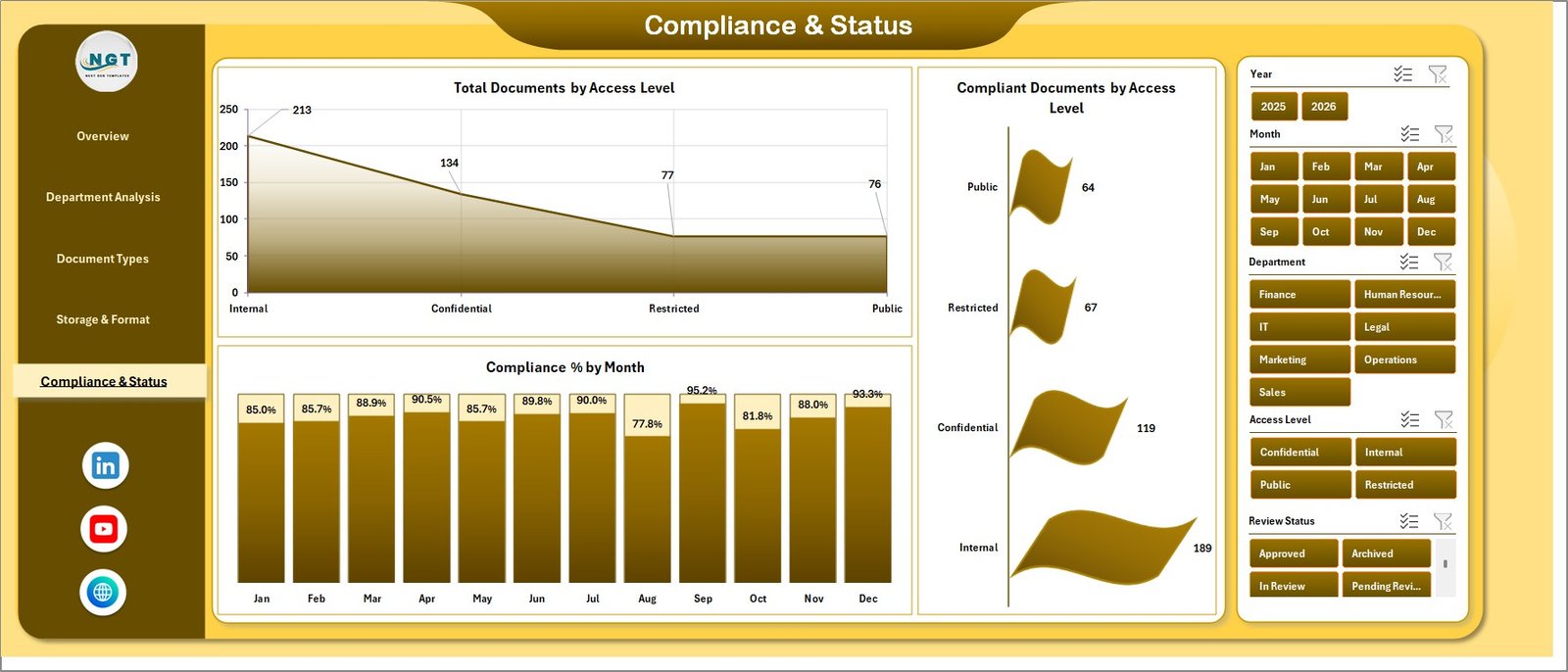Filter by year 2025

[x=1274, y=107]
